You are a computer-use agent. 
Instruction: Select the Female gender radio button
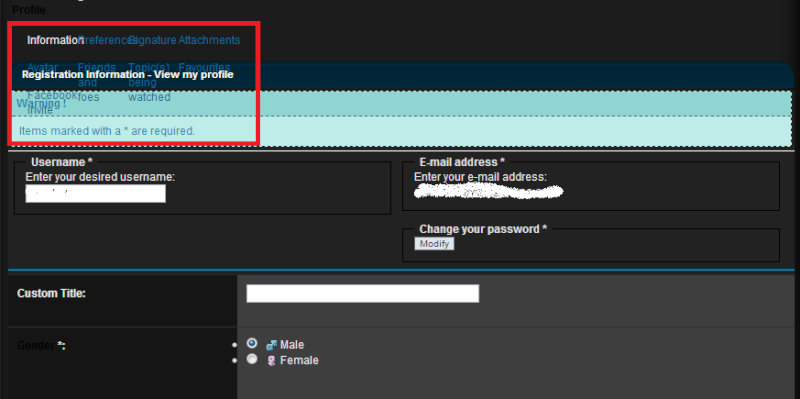252,359
